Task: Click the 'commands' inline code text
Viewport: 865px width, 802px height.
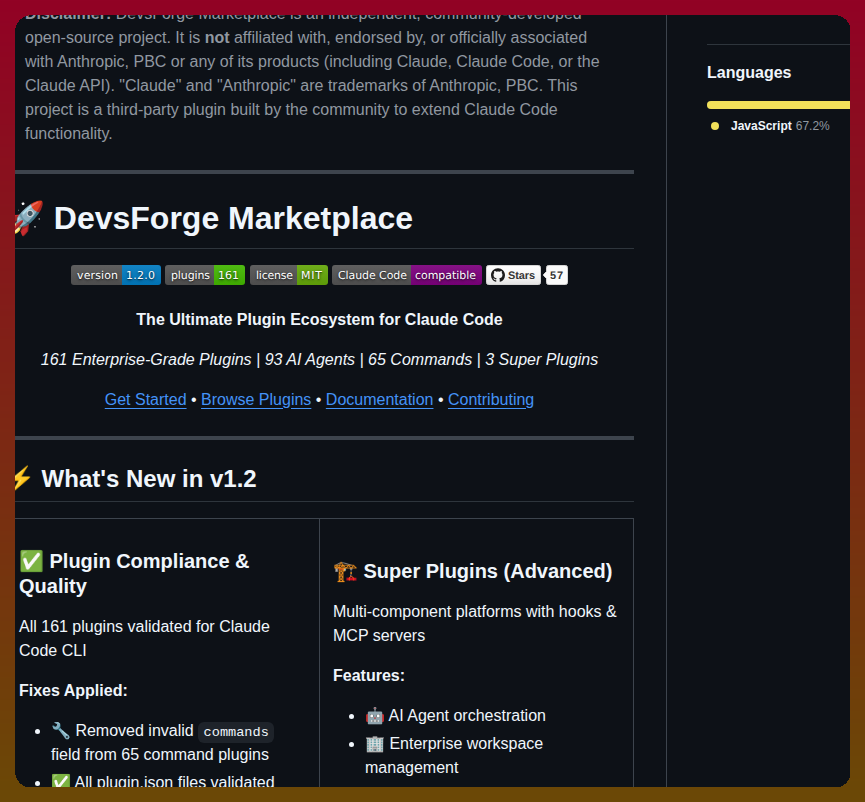Action: pyautogui.click(x=236, y=732)
